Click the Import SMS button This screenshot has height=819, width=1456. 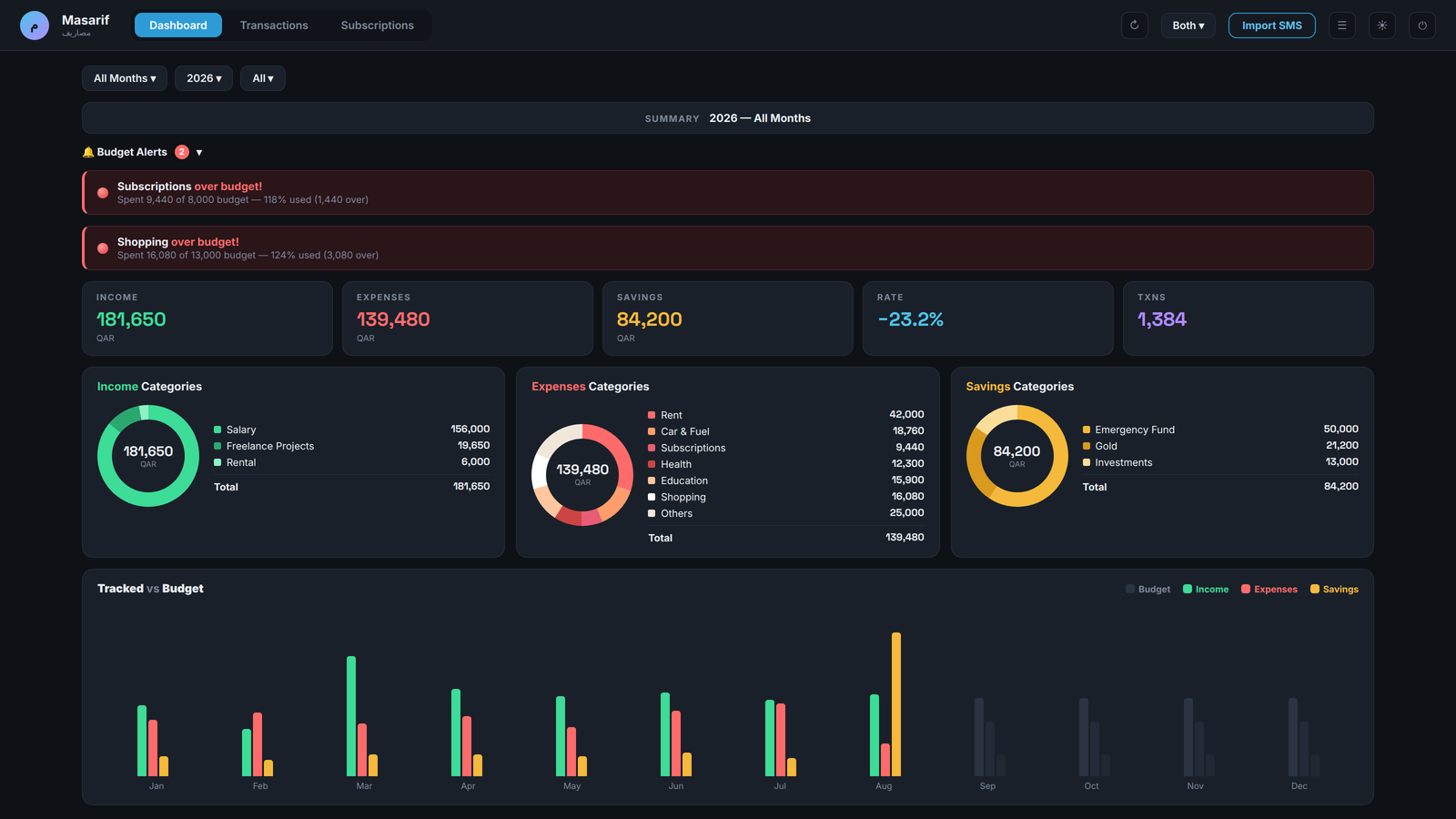(1271, 25)
